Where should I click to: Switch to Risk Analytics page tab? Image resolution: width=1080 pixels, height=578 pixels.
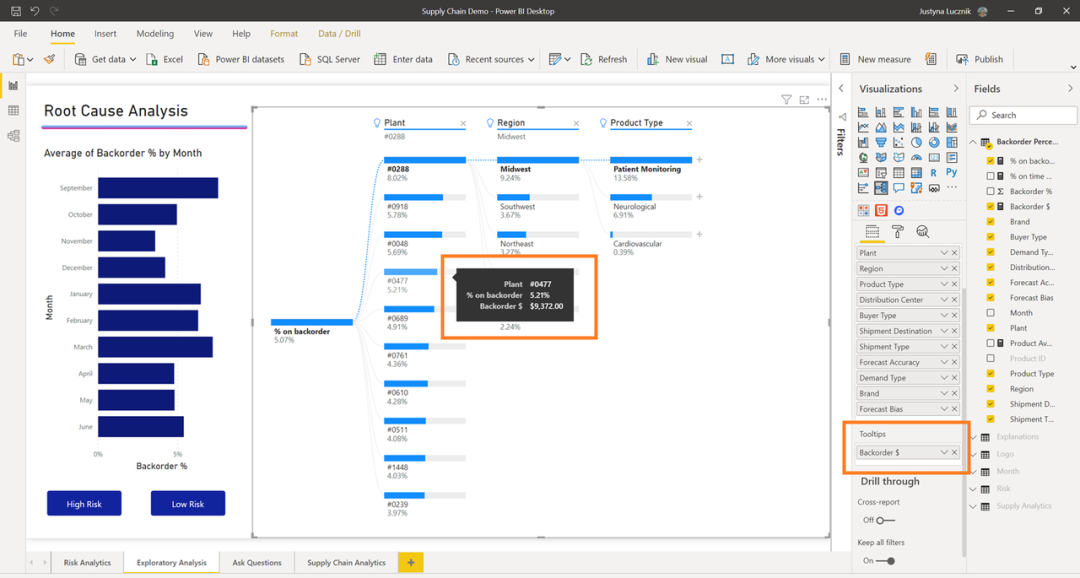click(x=87, y=562)
